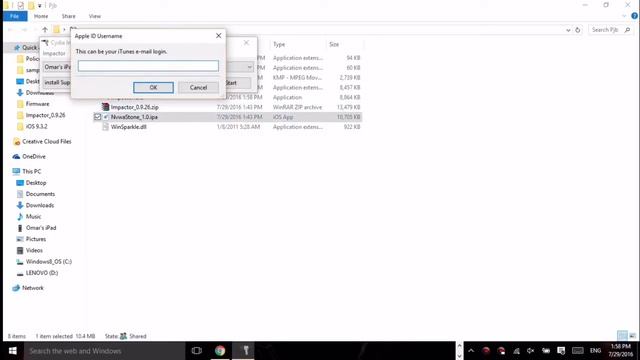This screenshot has height=360, width=640.
Task: Expand the address bar history dropdown
Action: tap(568, 30)
